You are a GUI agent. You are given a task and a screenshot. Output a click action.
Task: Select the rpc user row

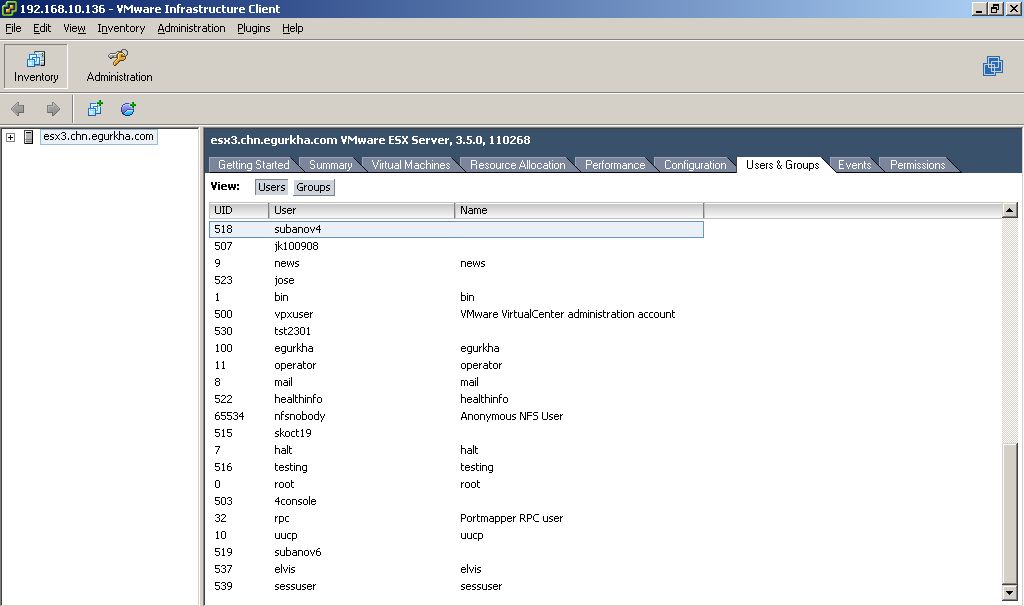[456, 518]
